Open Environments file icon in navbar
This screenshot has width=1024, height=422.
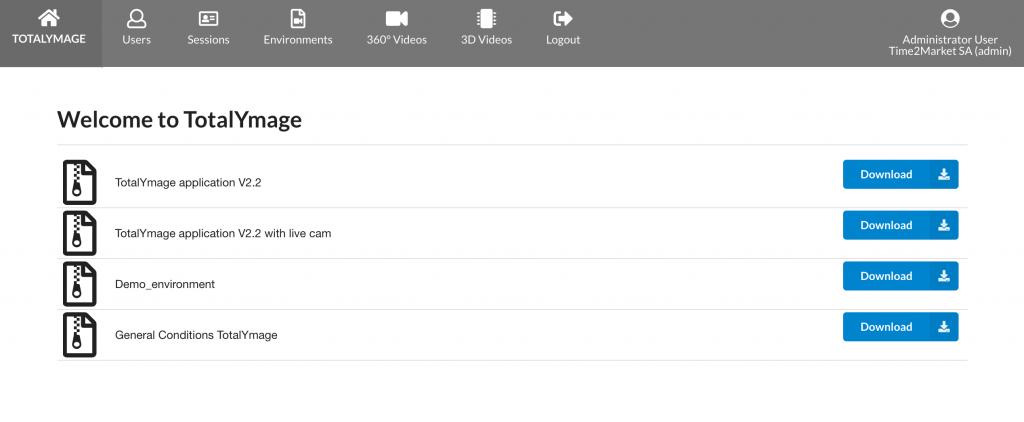298,18
